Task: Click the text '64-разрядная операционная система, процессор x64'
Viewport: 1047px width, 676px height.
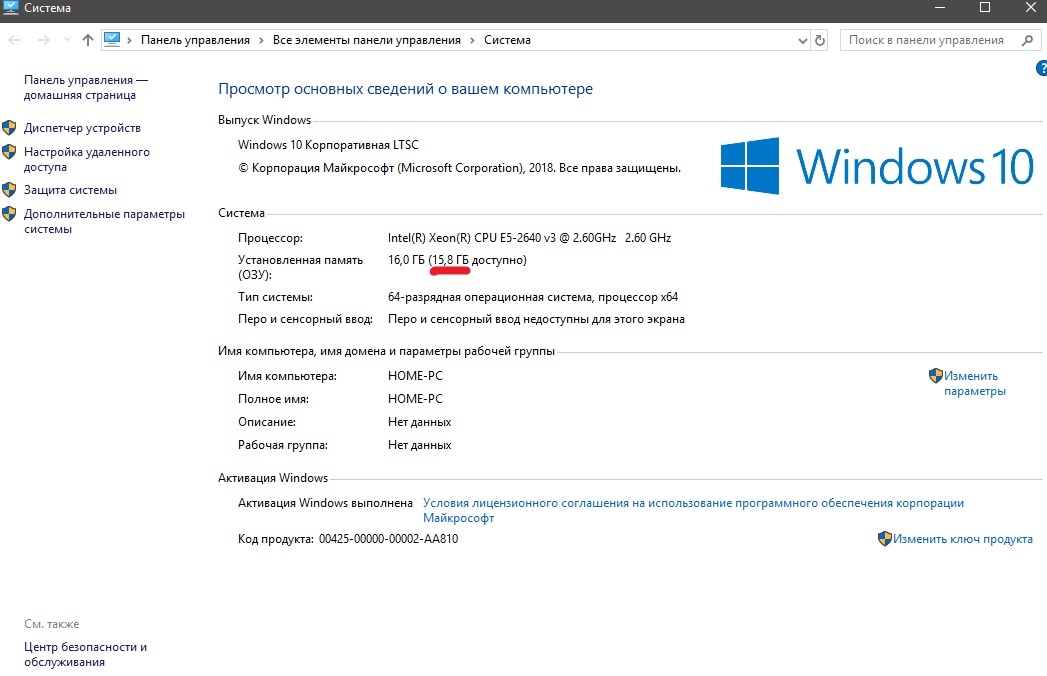Action: coord(533,297)
